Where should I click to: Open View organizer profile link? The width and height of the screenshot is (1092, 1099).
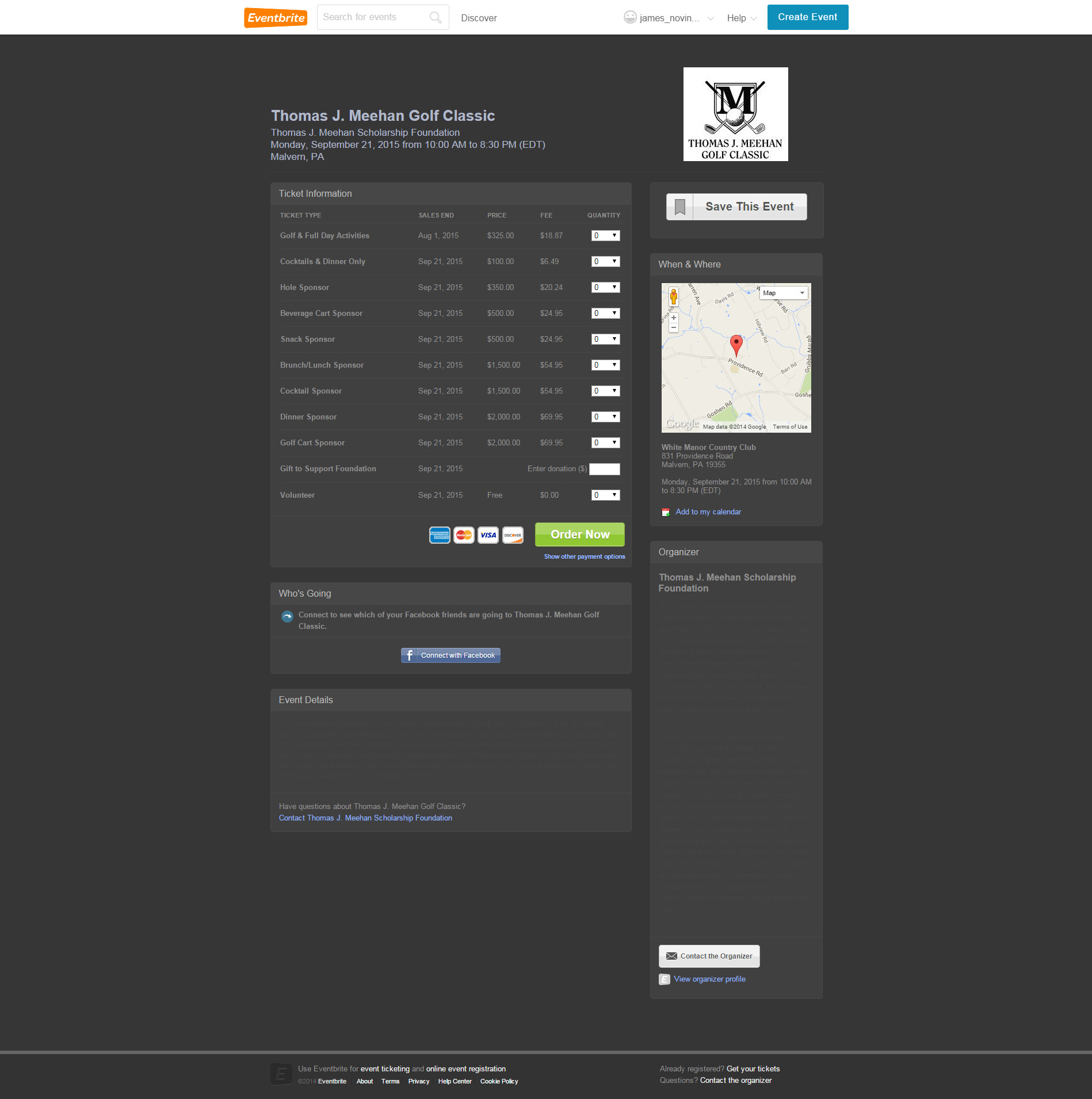[709, 979]
